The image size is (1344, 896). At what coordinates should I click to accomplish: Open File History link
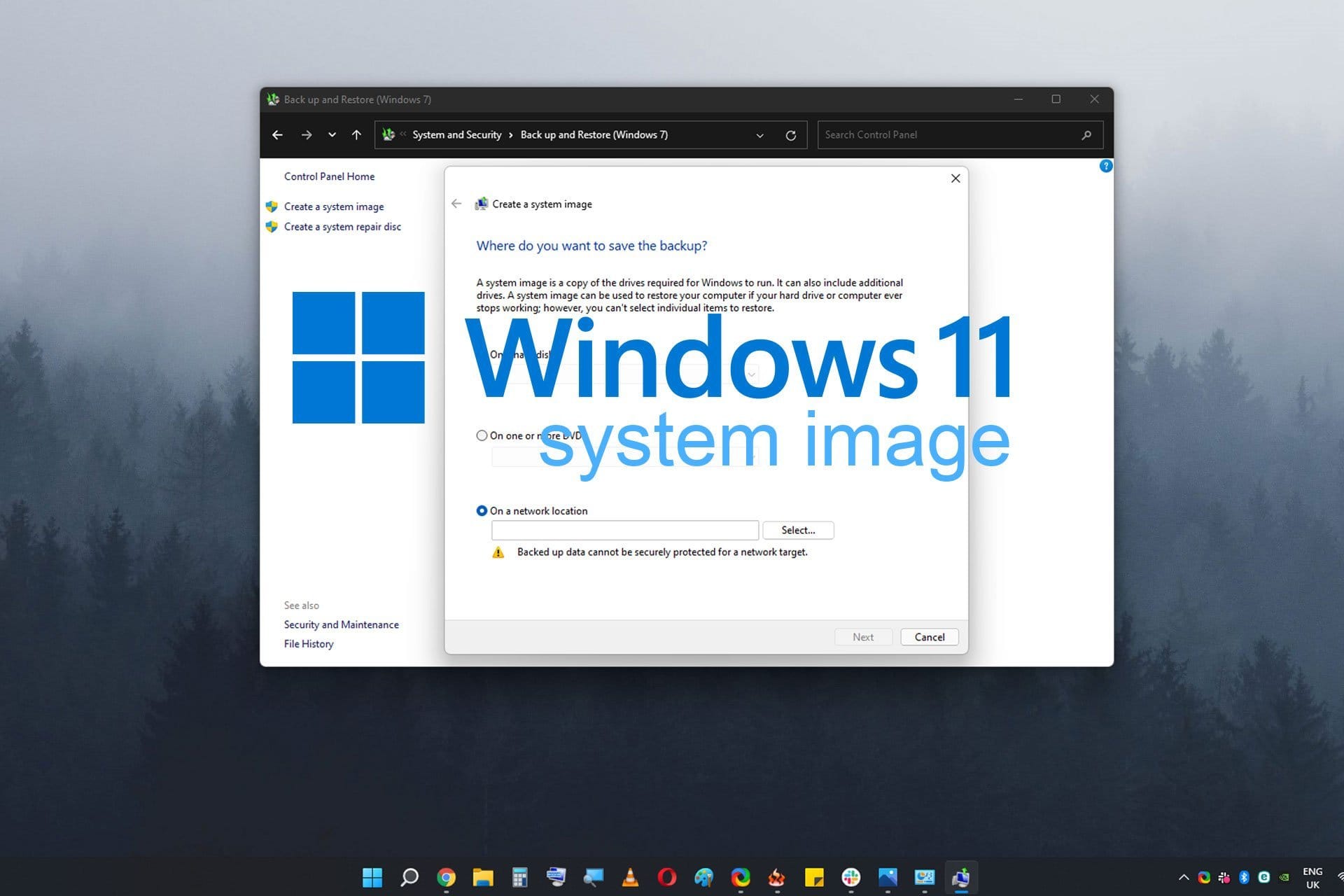pos(309,644)
